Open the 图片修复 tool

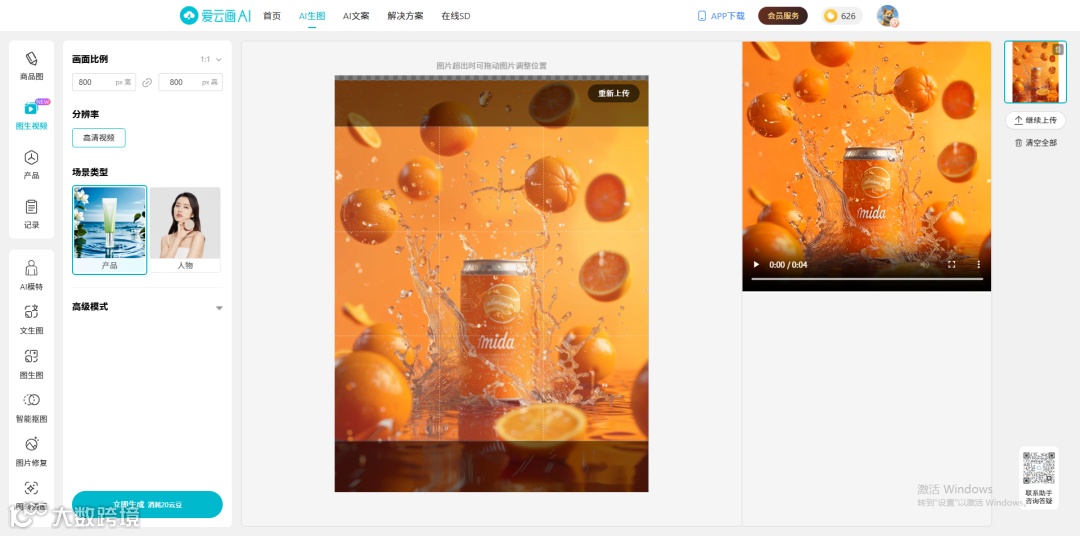click(x=31, y=452)
